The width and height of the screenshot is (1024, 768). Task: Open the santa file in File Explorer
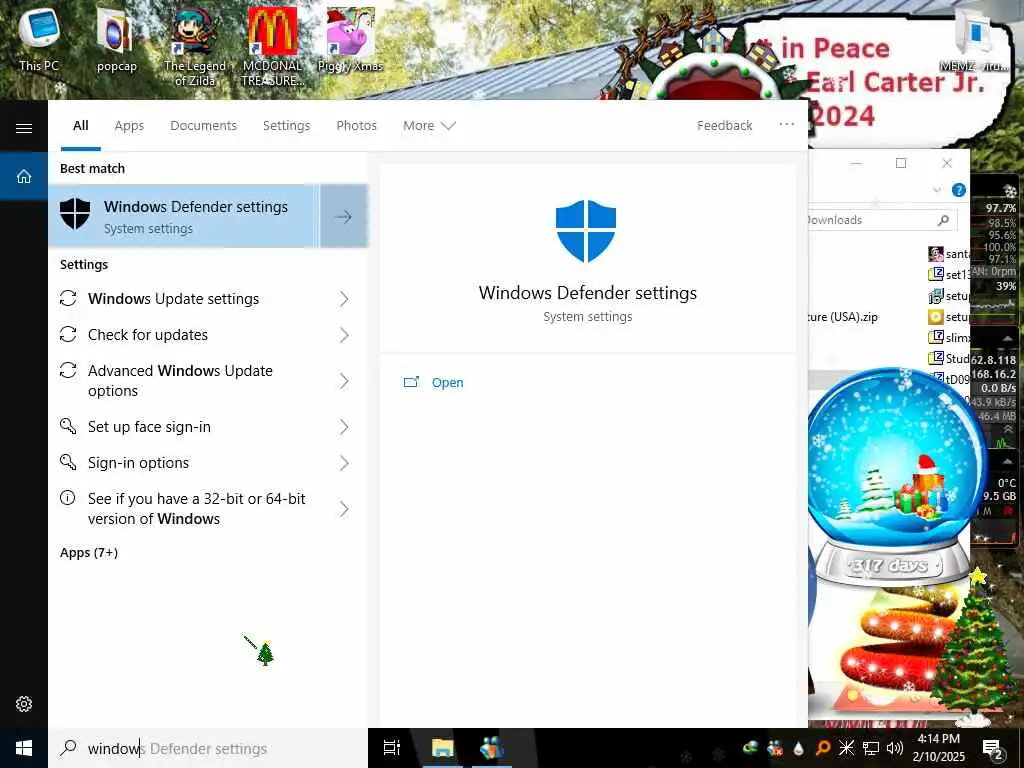coord(948,253)
